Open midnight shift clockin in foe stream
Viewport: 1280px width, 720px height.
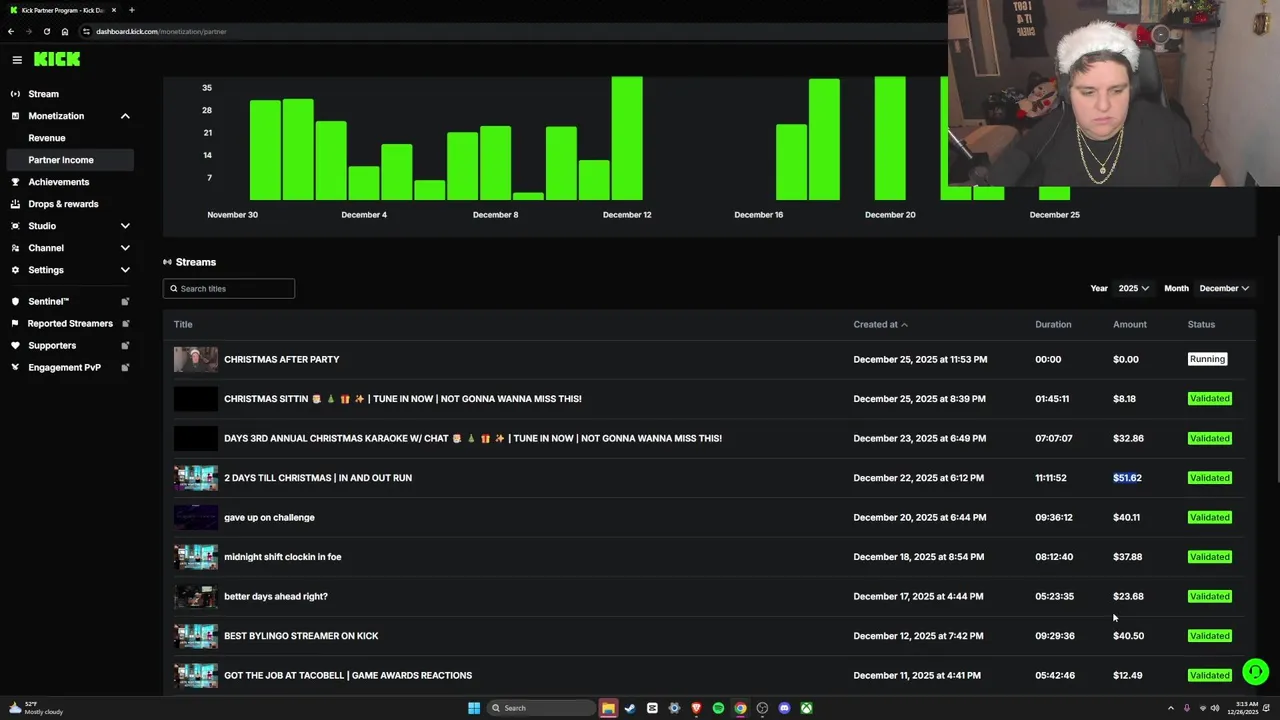pos(283,557)
